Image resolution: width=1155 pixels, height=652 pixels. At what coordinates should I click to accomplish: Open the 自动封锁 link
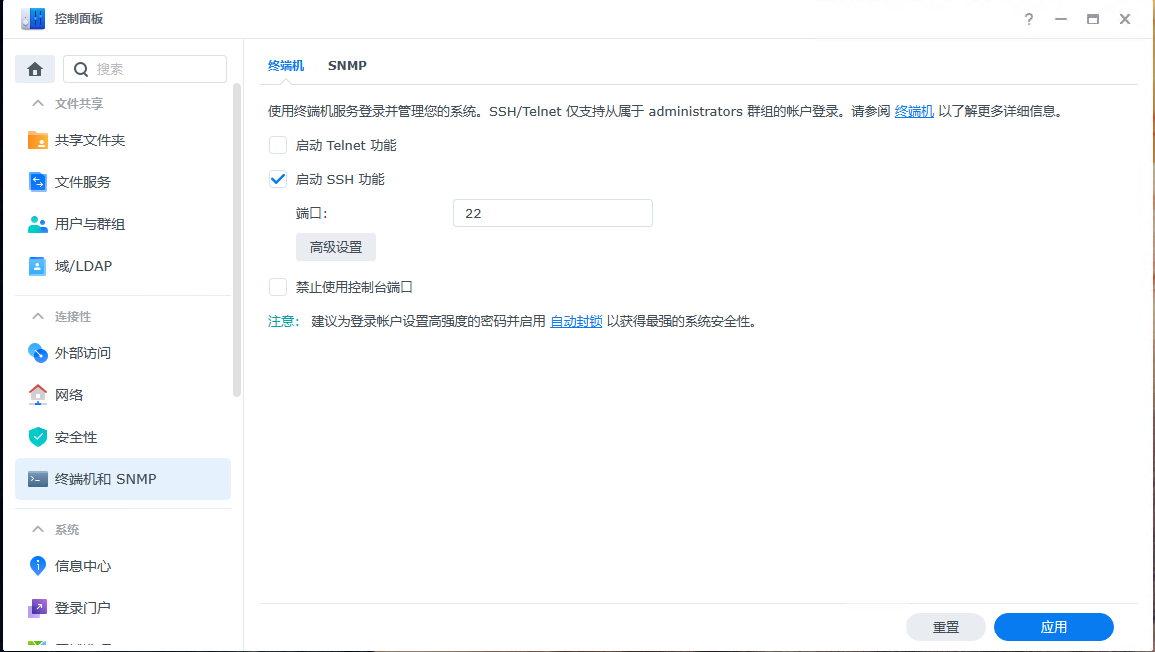576,321
